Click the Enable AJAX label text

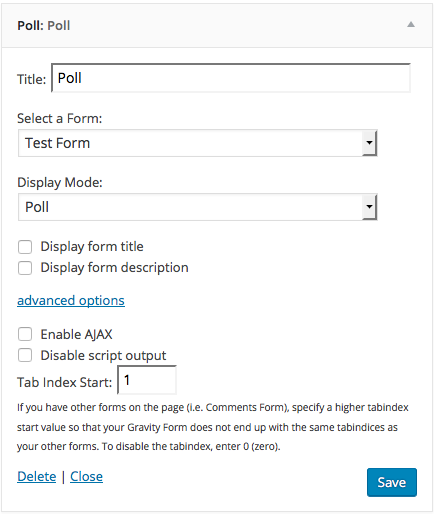coord(76,334)
